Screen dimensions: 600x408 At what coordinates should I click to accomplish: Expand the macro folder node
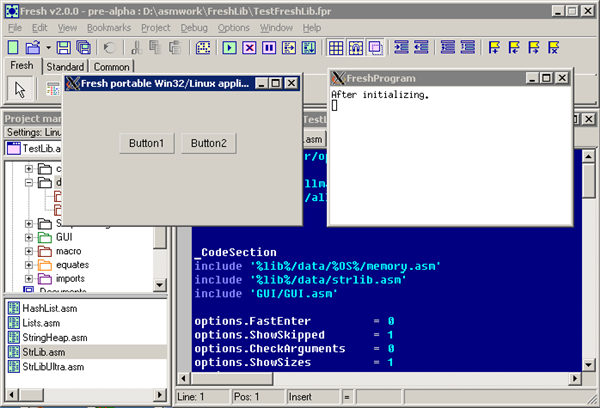point(29,251)
